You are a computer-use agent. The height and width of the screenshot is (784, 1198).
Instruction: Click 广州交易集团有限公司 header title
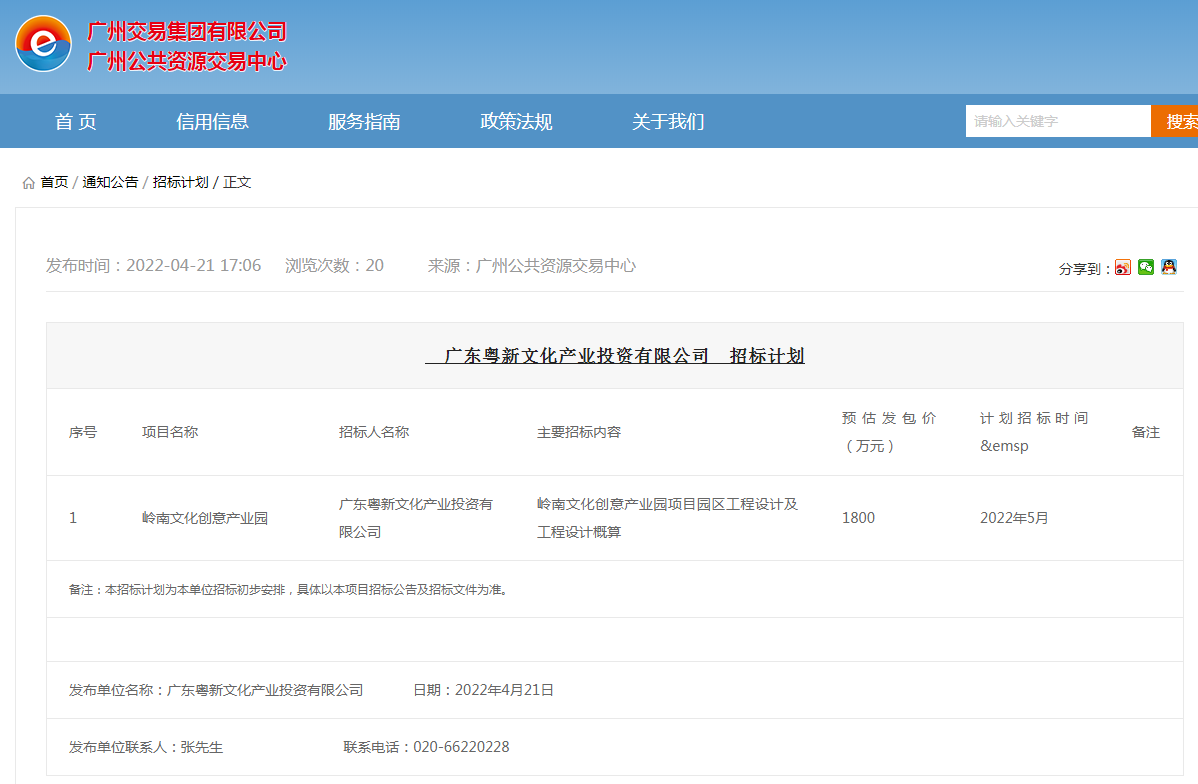tap(186, 31)
